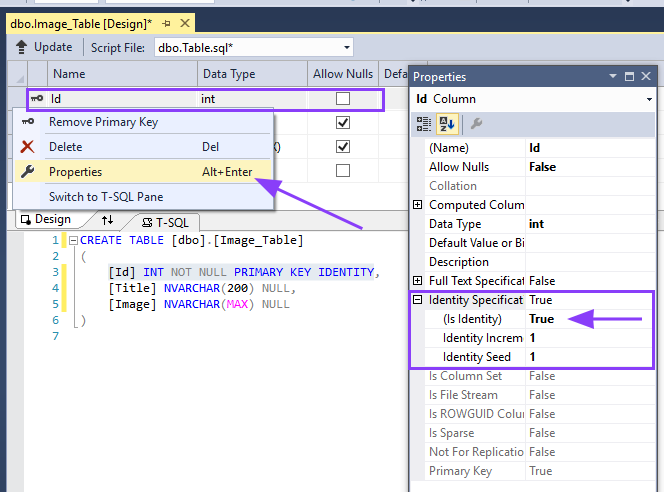Click the (Is Identity) True value
The image size is (664, 492).
click(x=541, y=319)
